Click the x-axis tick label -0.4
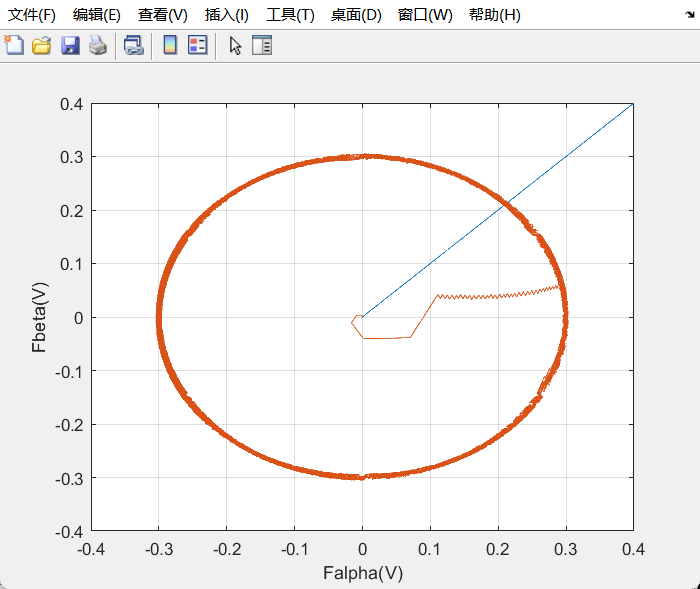Image resolution: width=700 pixels, height=589 pixels. tap(91, 549)
